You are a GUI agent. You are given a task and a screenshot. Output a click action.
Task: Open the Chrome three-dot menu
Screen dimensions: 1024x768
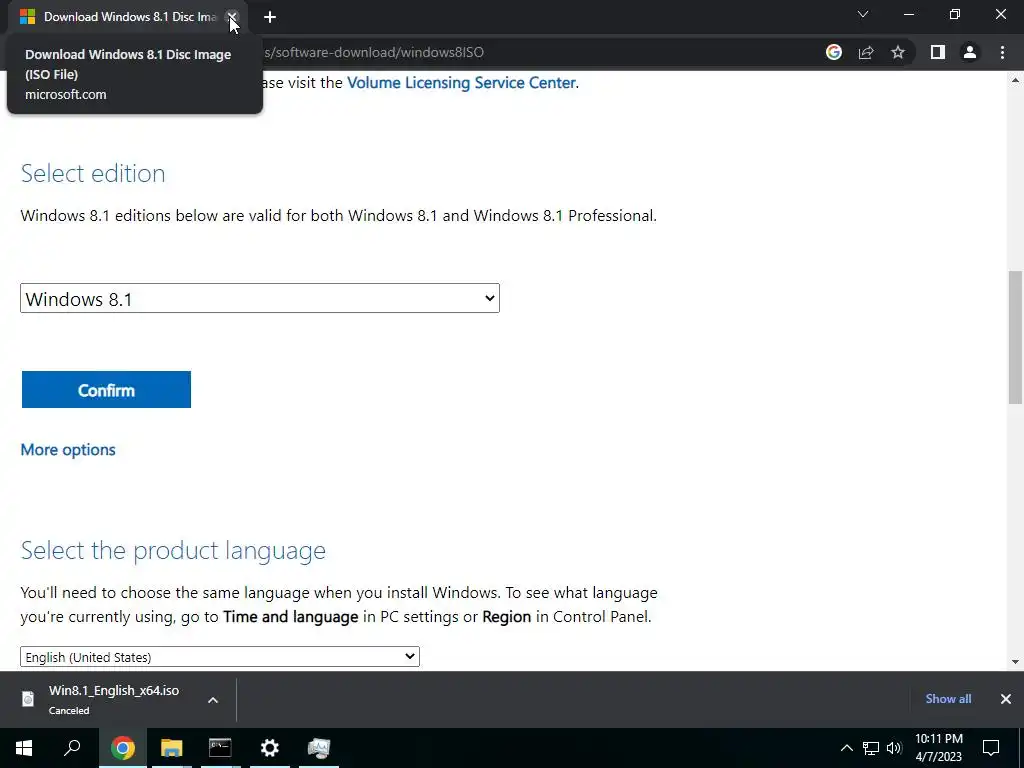pos(1002,52)
